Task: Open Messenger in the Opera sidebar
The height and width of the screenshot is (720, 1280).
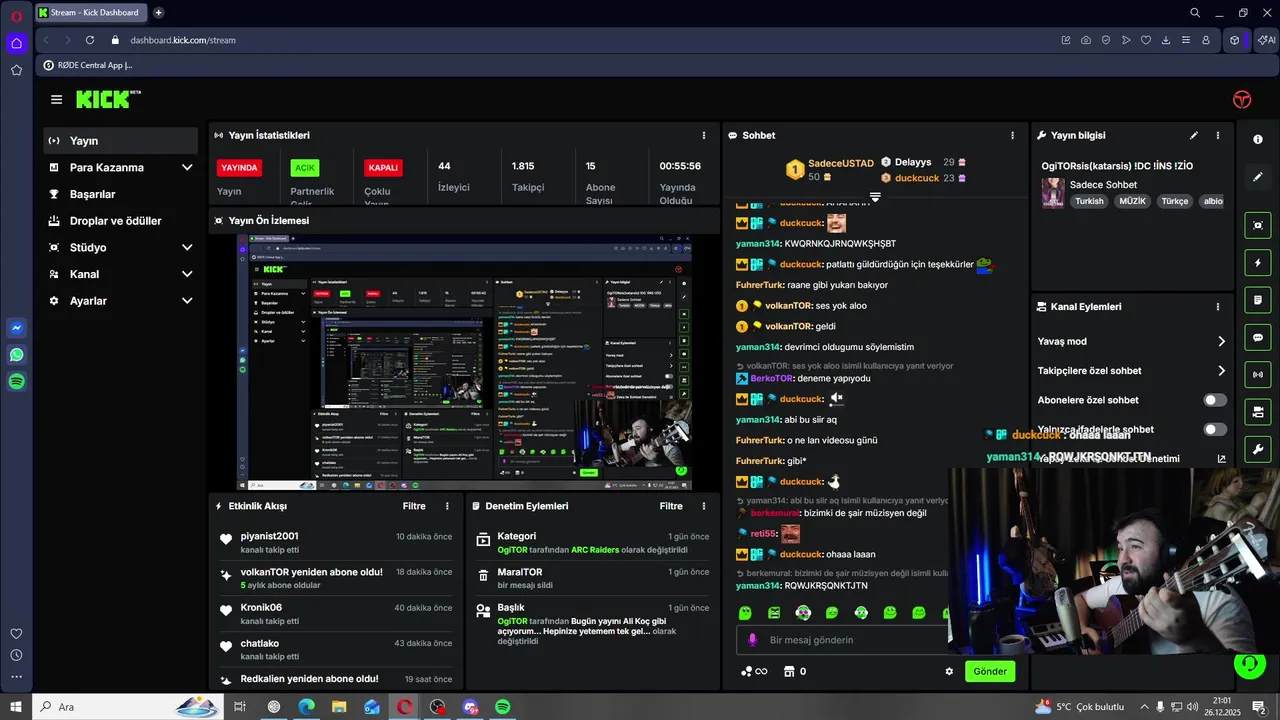Action: pyautogui.click(x=16, y=328)
